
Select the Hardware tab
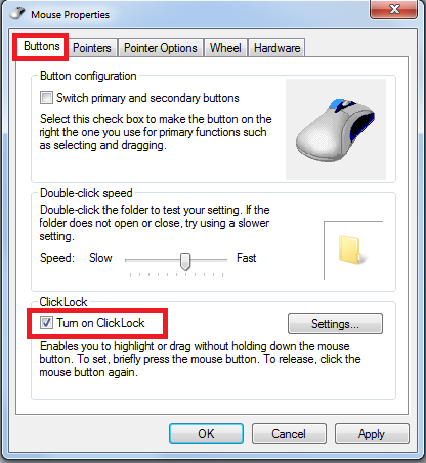[277, 48]
